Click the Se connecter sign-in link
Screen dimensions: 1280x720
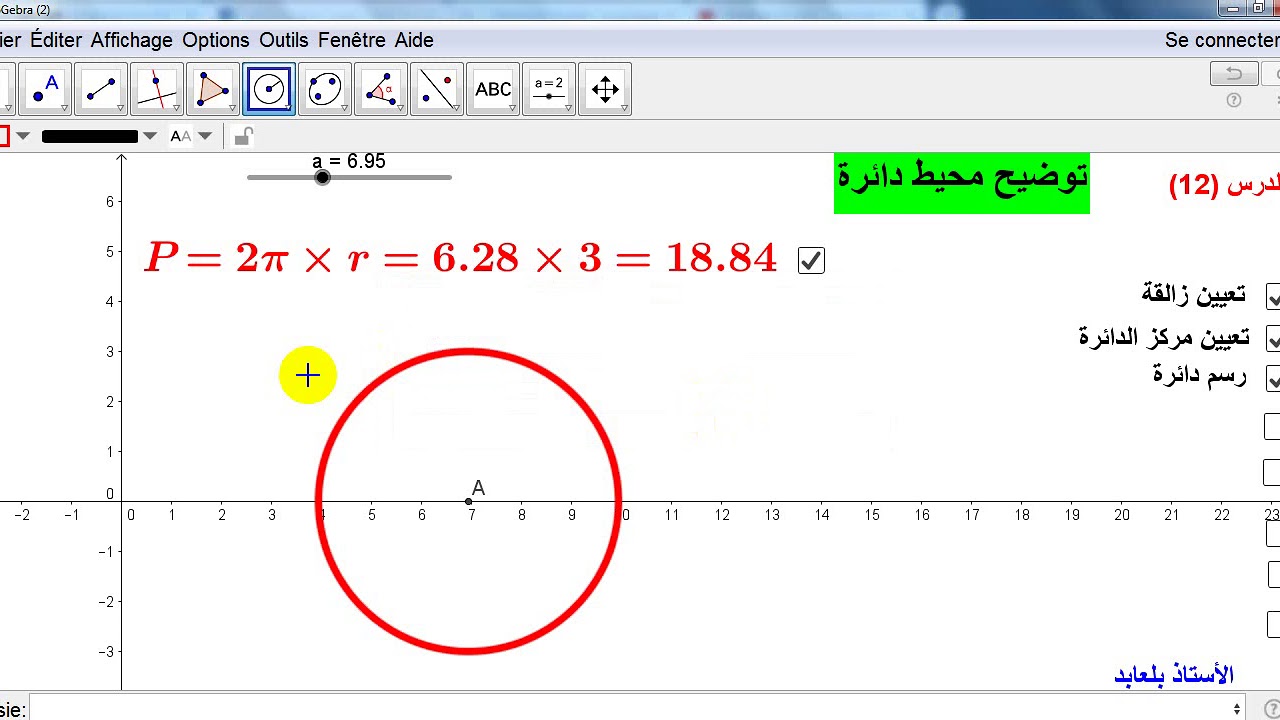coord(1222,40)
